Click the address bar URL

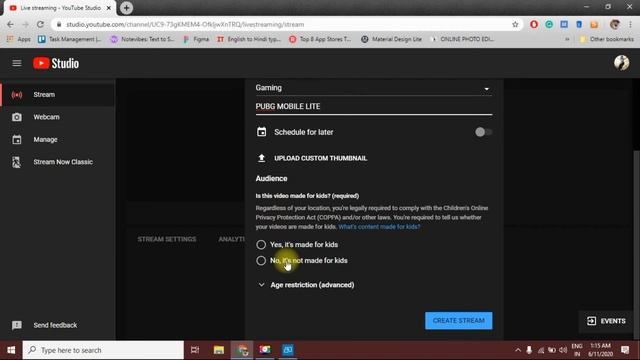click(185, 24)
